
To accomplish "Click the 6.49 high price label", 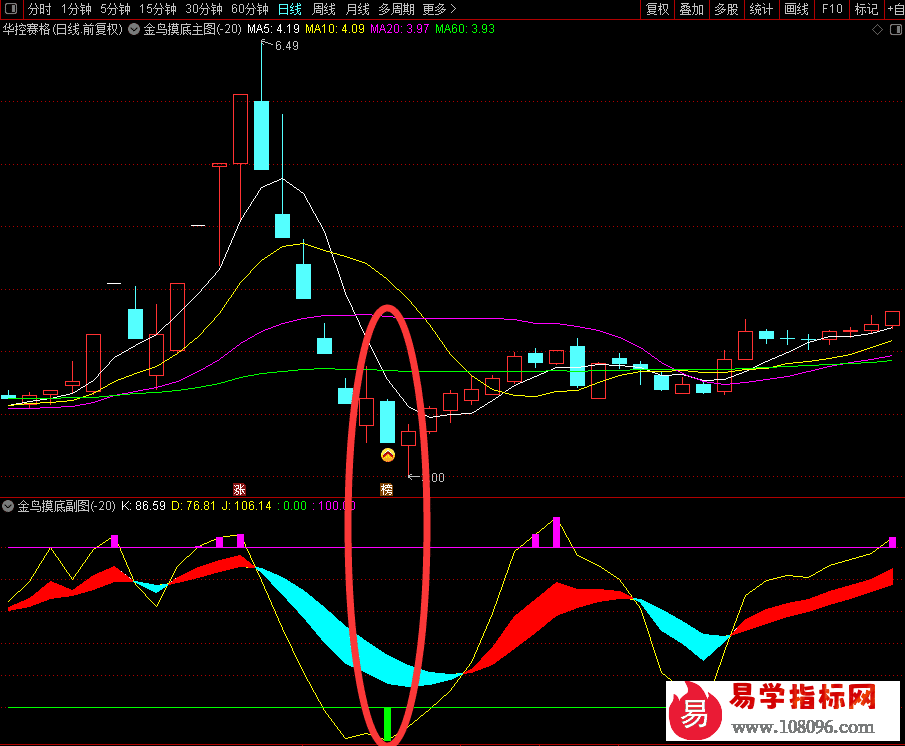I will pyautogui.click(x=287, y=46).
